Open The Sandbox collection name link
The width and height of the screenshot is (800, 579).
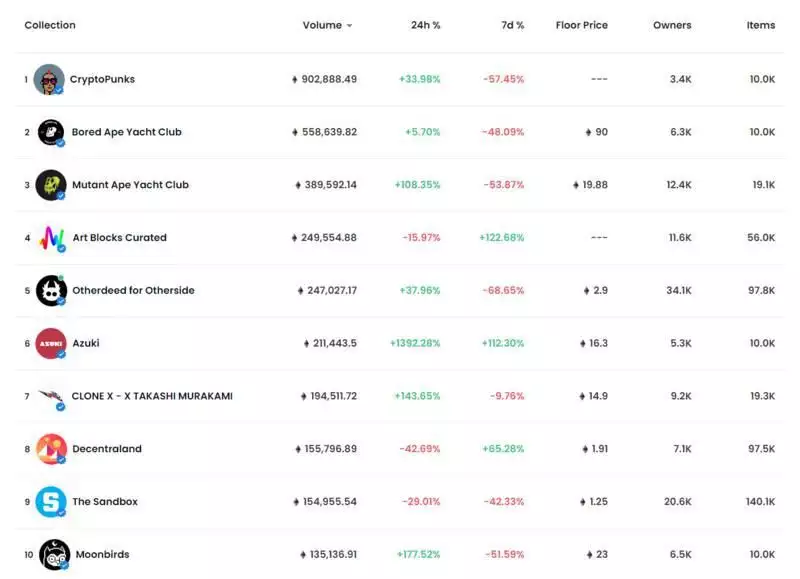(105, 501)
